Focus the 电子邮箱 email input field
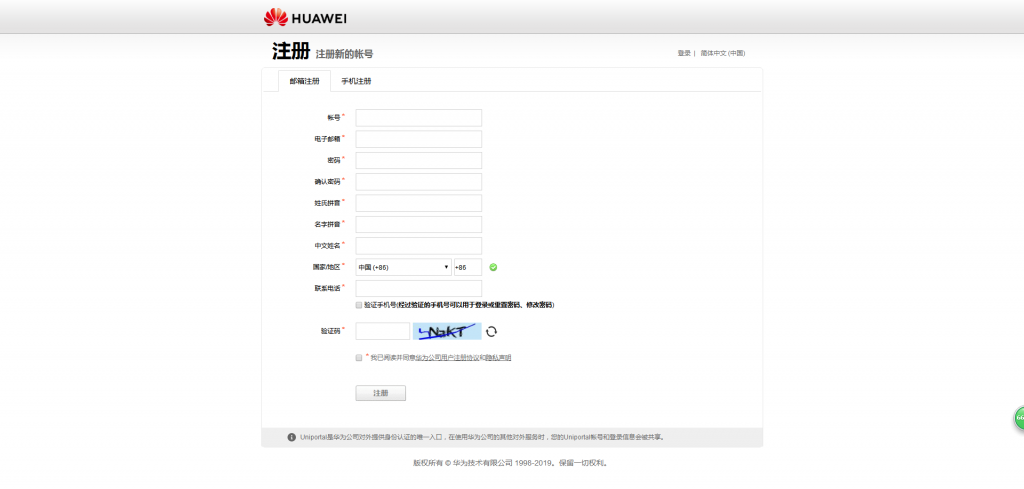The height and width of the screenshot is (489, 1024). point(418,139)
